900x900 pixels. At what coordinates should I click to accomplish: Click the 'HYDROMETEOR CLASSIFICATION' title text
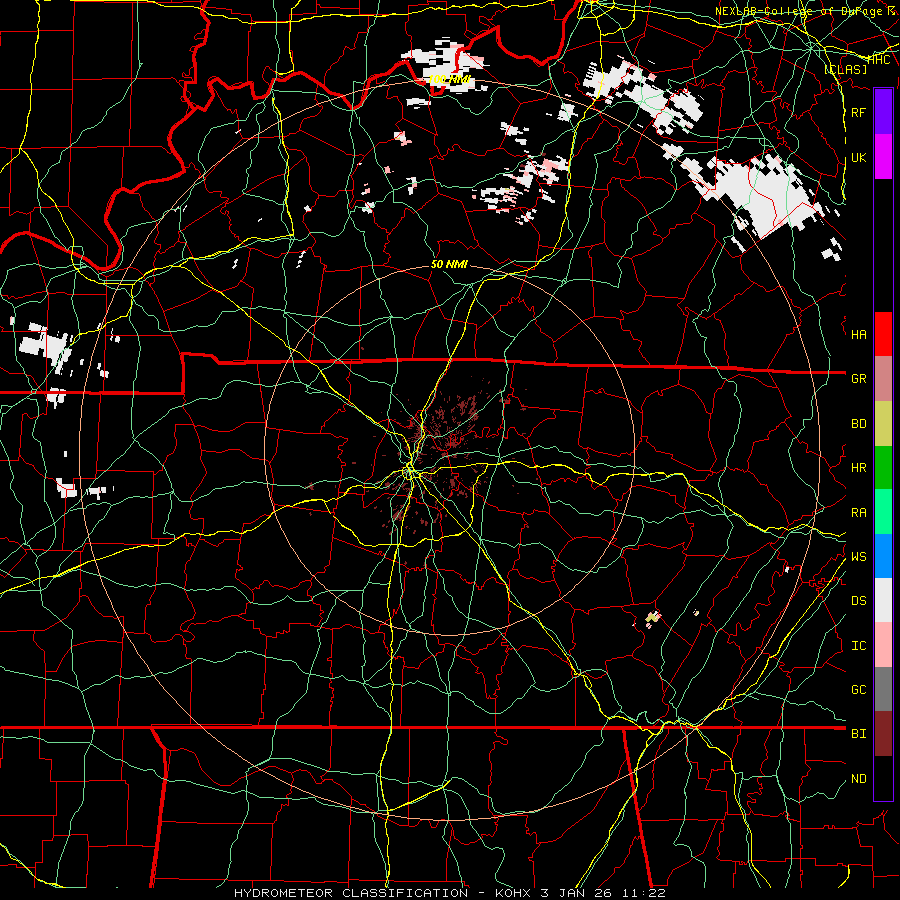pos(351,893)
